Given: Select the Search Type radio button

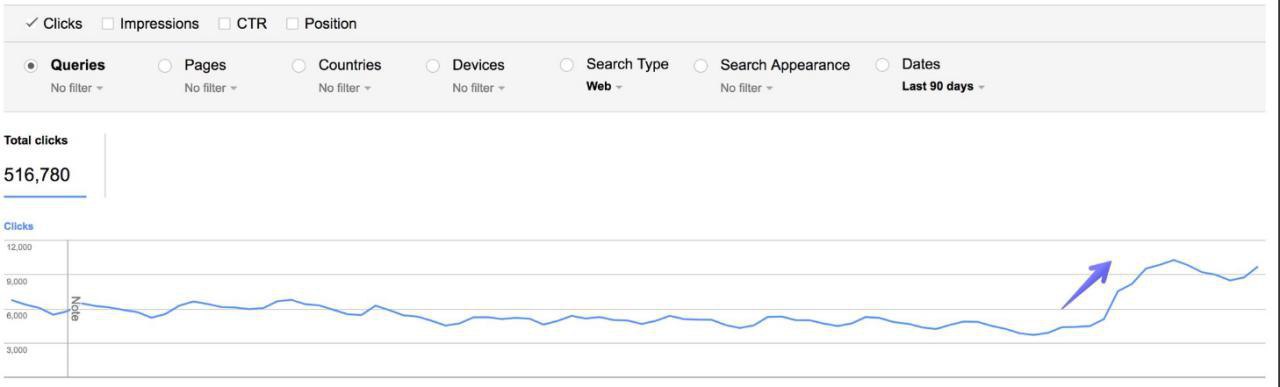Looking at the screenshot, I should click(x=567, y=64).
